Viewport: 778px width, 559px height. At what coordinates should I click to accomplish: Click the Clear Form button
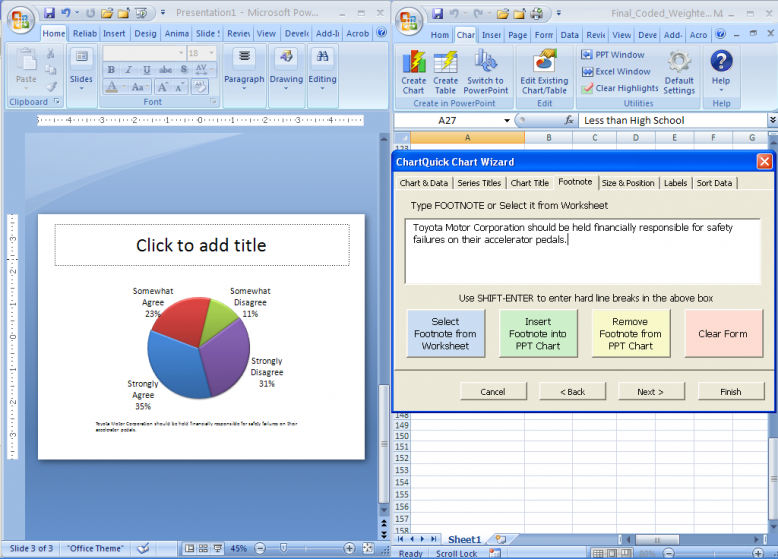[723, 333]
